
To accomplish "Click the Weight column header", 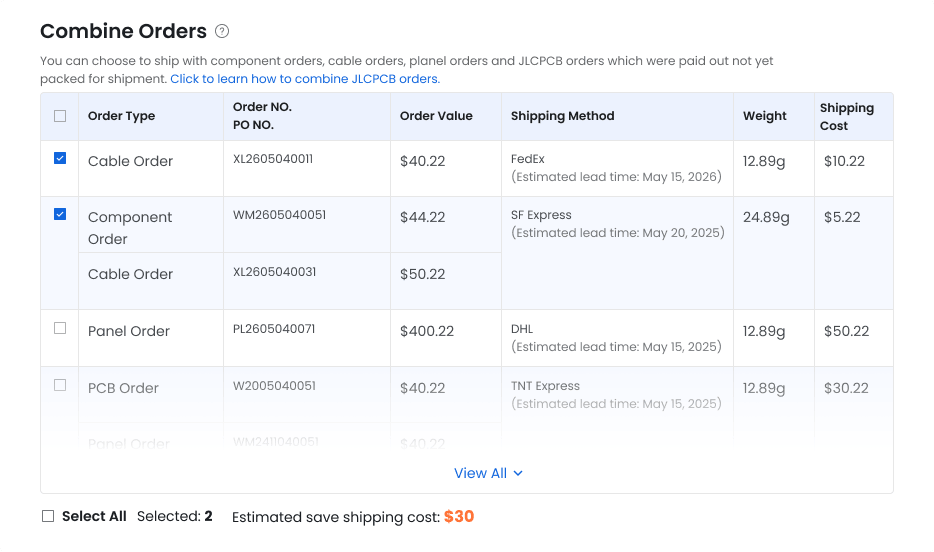I will [x=765, y=116].
